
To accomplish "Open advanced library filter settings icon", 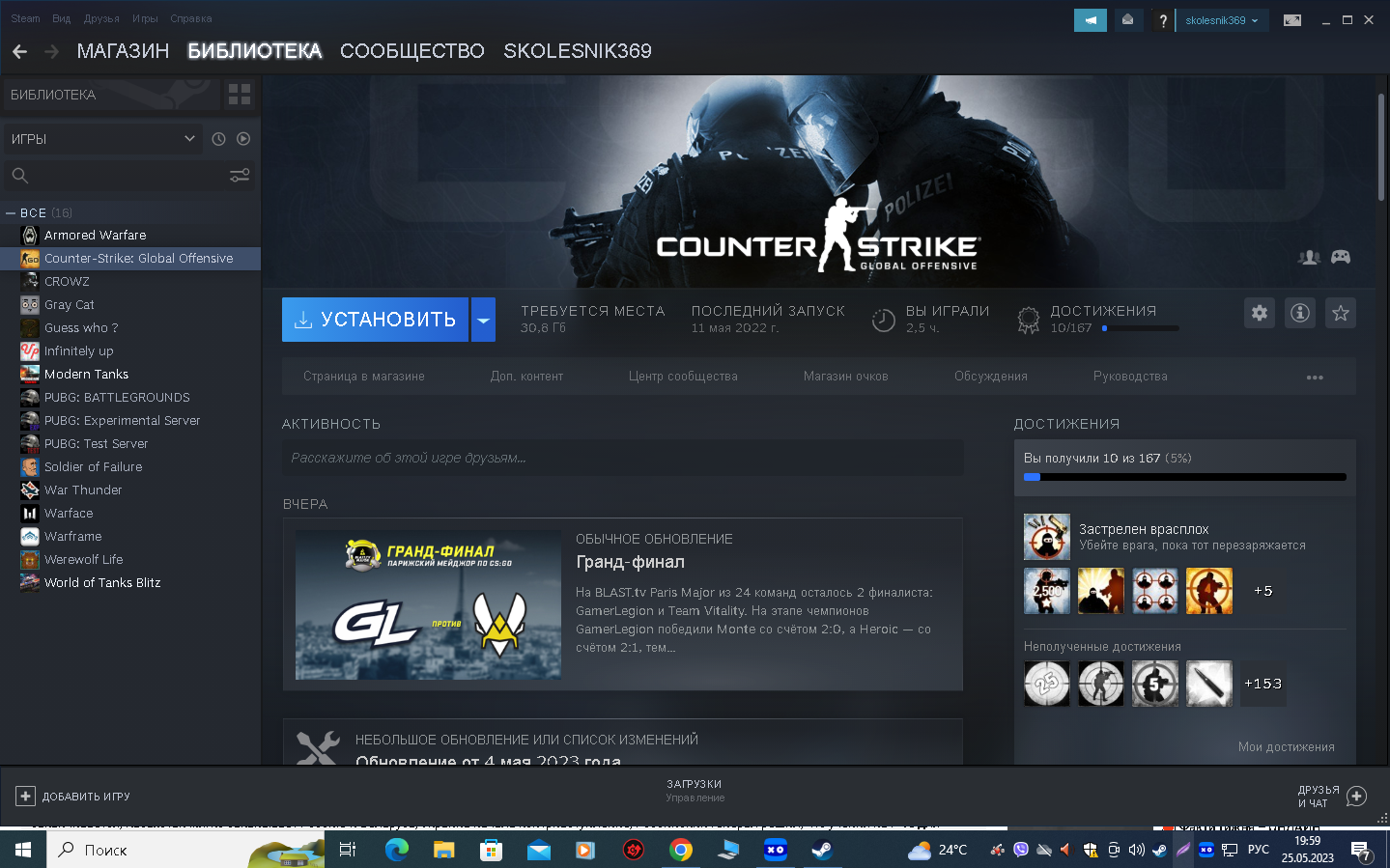I will [240, 175].
